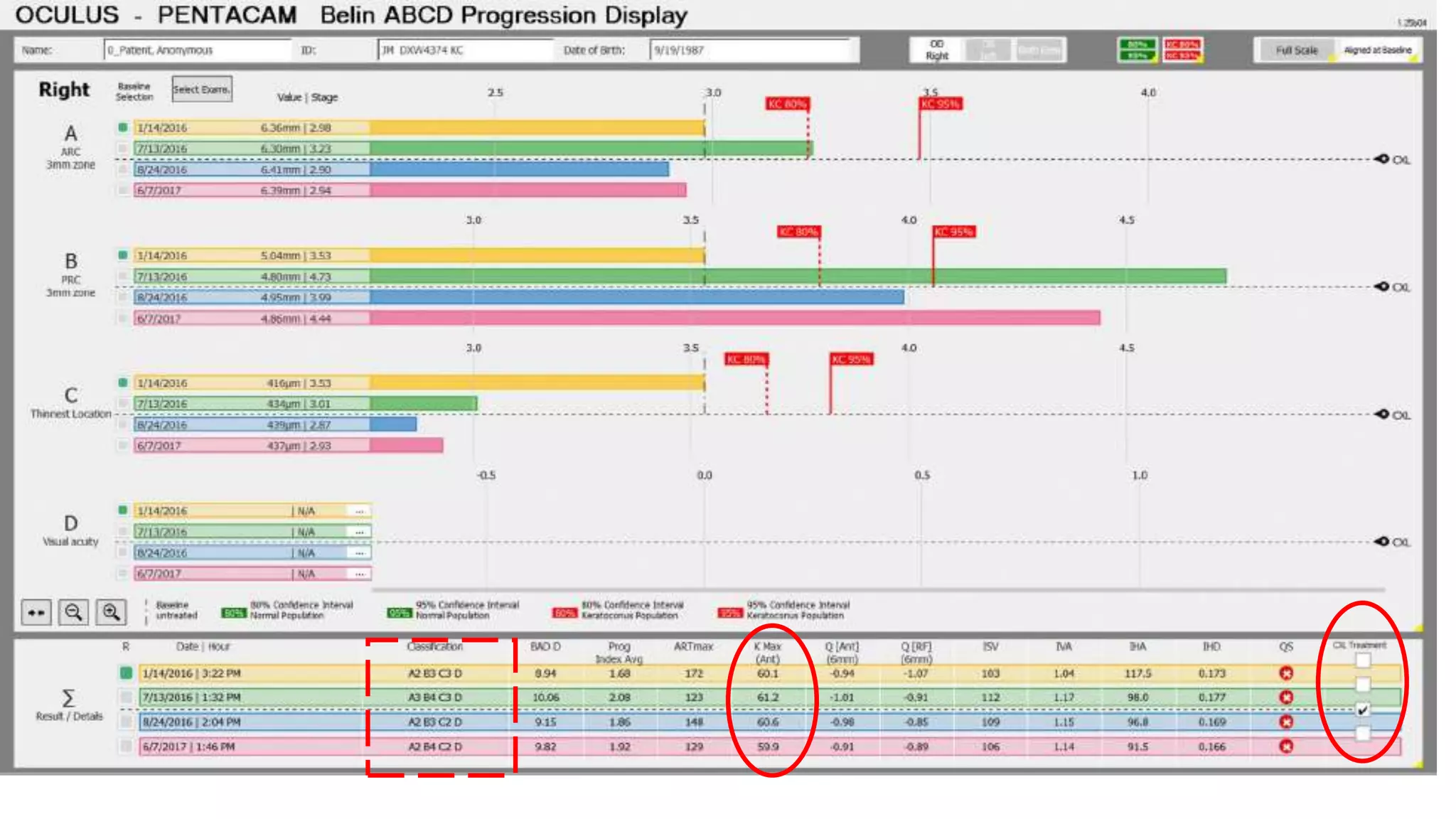Click QS error icon for 1/14/2016 exam

point(1285,673)
